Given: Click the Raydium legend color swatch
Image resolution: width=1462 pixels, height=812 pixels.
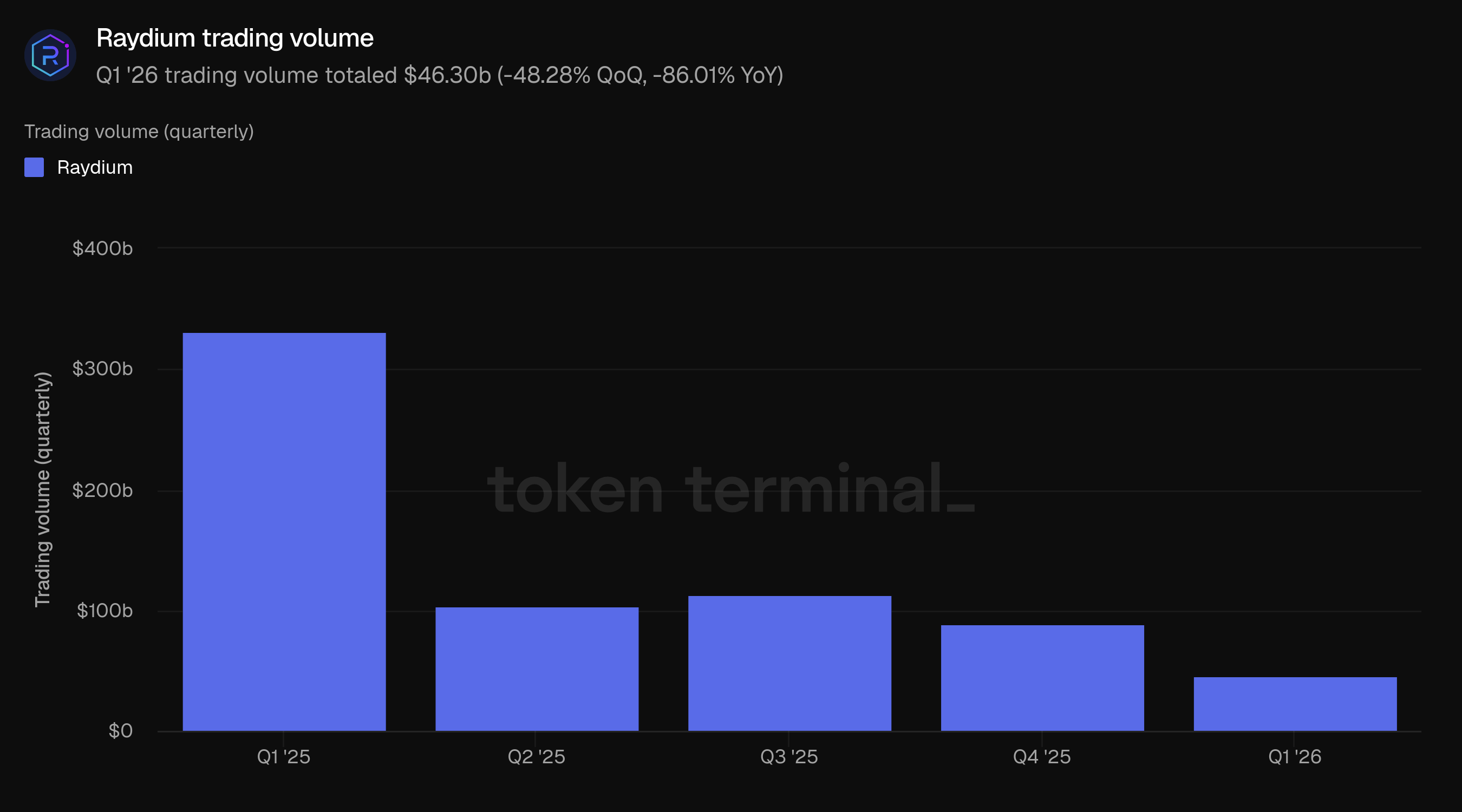Looking at the screenshot, I should pos(34,167).
